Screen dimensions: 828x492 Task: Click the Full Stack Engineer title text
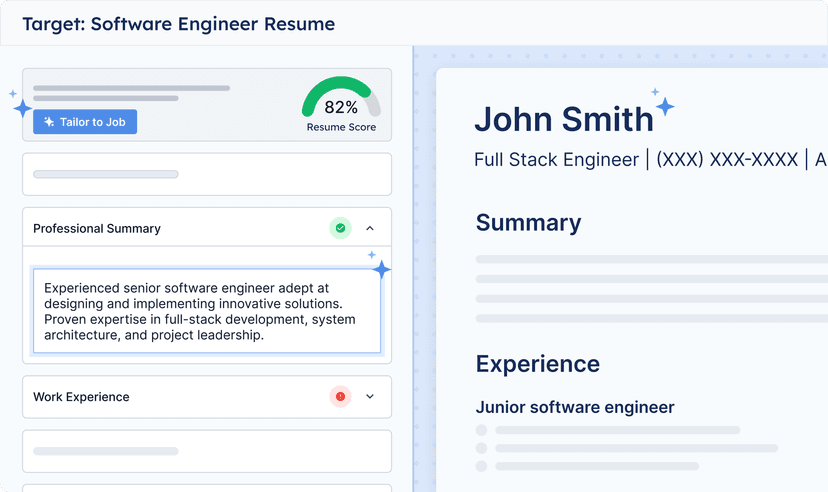556,159
